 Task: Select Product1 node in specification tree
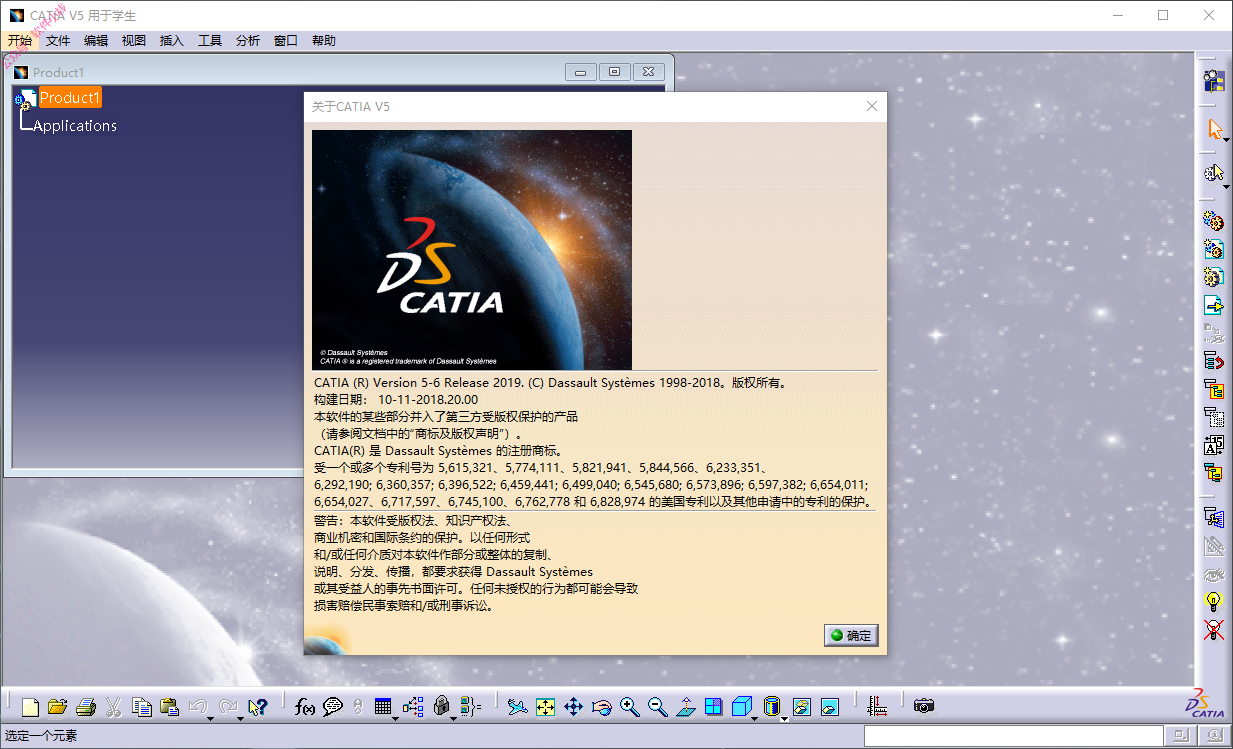(70, 98)
